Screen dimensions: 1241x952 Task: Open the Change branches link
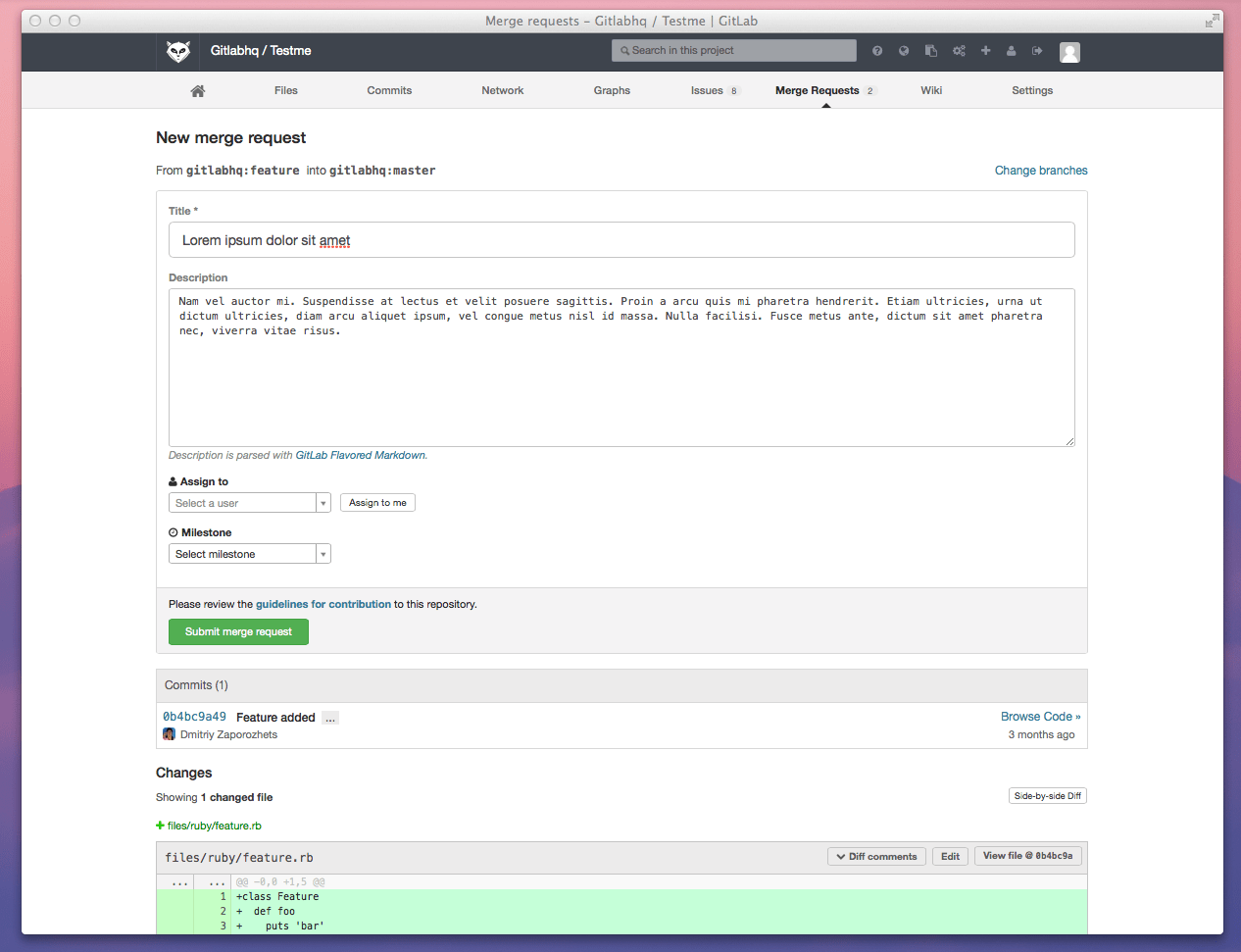click(x=1041, y=170)
